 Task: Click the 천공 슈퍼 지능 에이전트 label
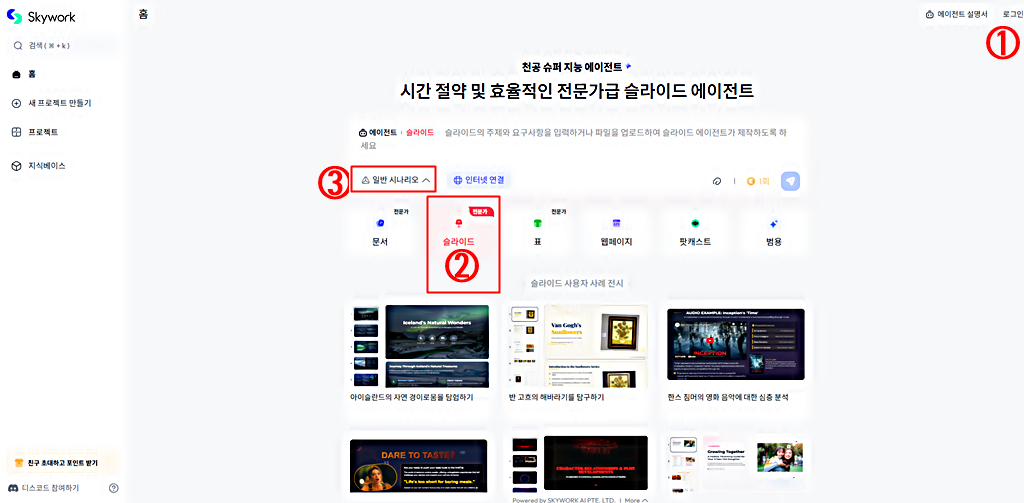[572, 67]
